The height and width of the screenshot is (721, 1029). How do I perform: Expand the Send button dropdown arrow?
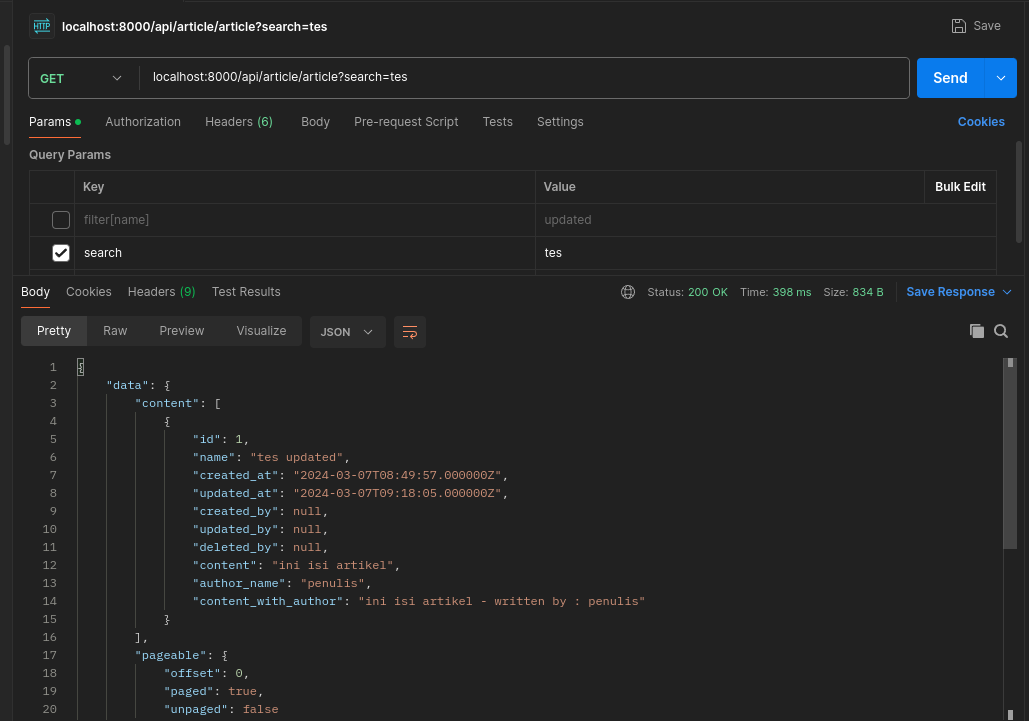[x=1001, y=78]
